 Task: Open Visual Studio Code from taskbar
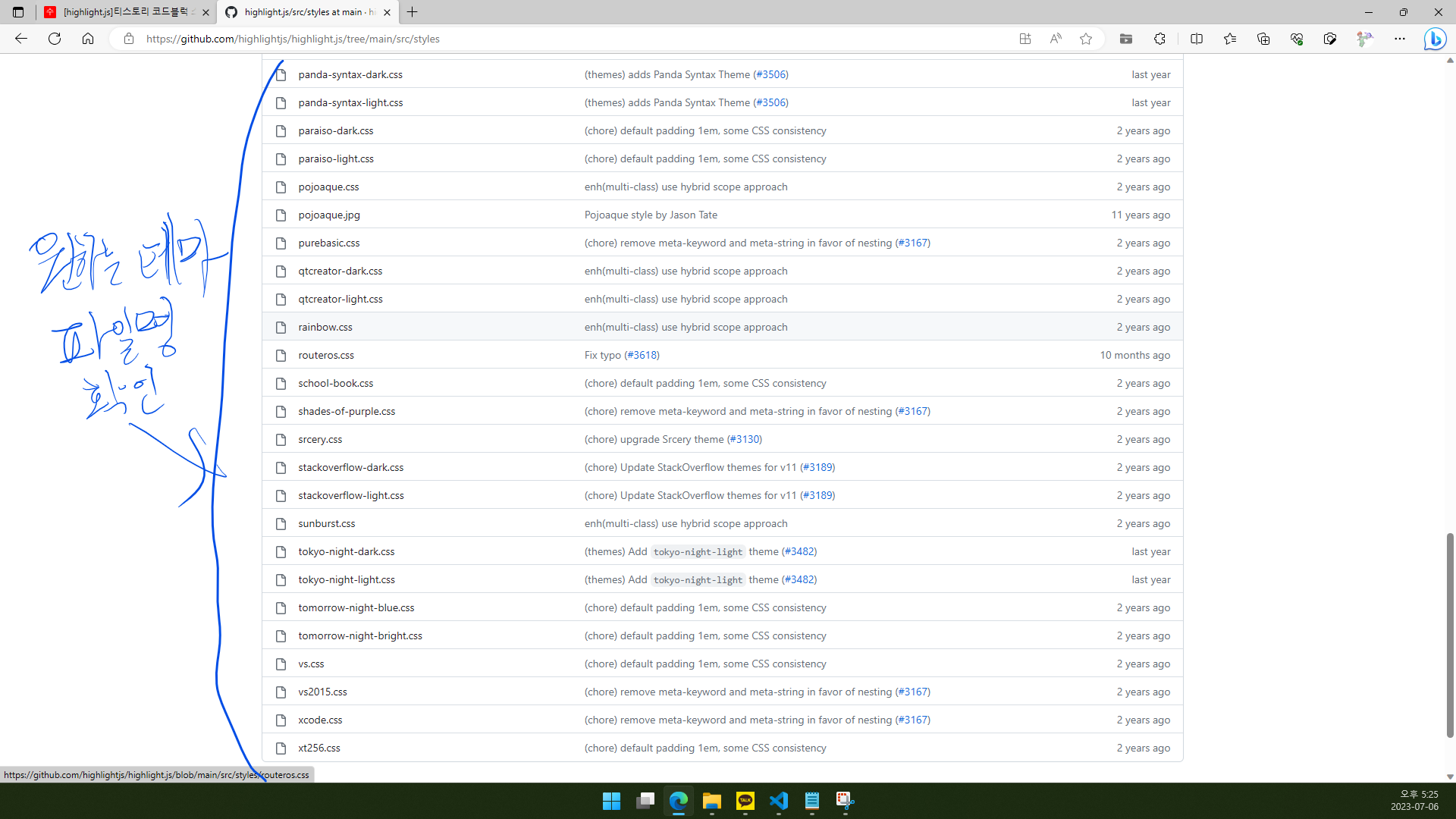(778, 801)
